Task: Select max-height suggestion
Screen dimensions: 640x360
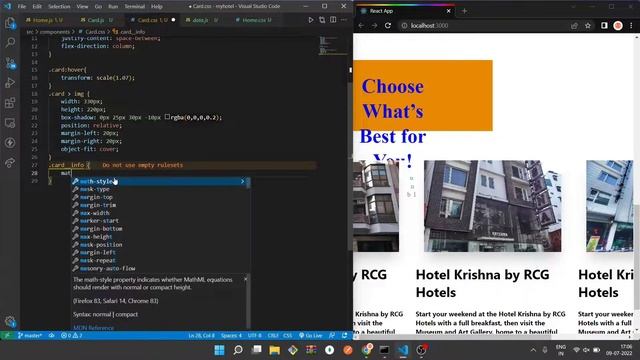Action: (160, 237)
